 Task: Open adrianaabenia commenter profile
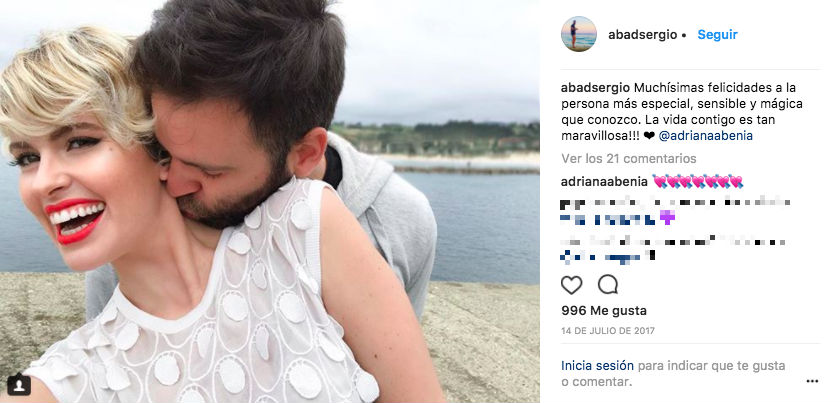[604, 182]
